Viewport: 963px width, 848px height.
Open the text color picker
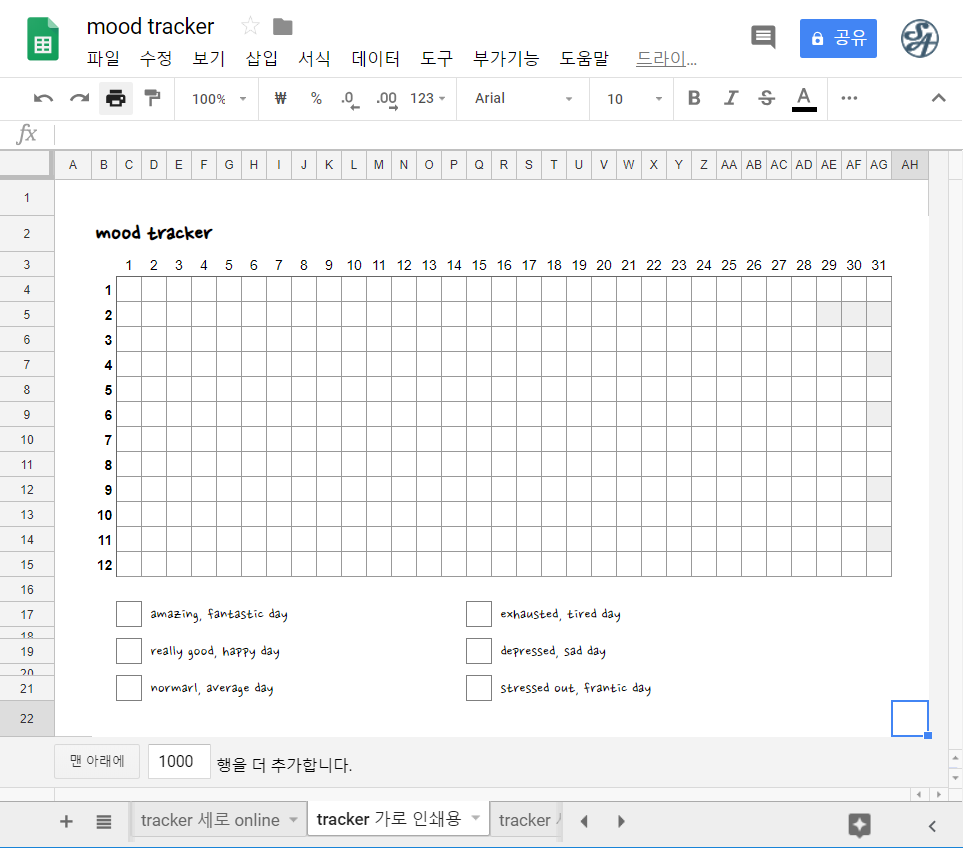pyautogui.click(x=804, y=98)
